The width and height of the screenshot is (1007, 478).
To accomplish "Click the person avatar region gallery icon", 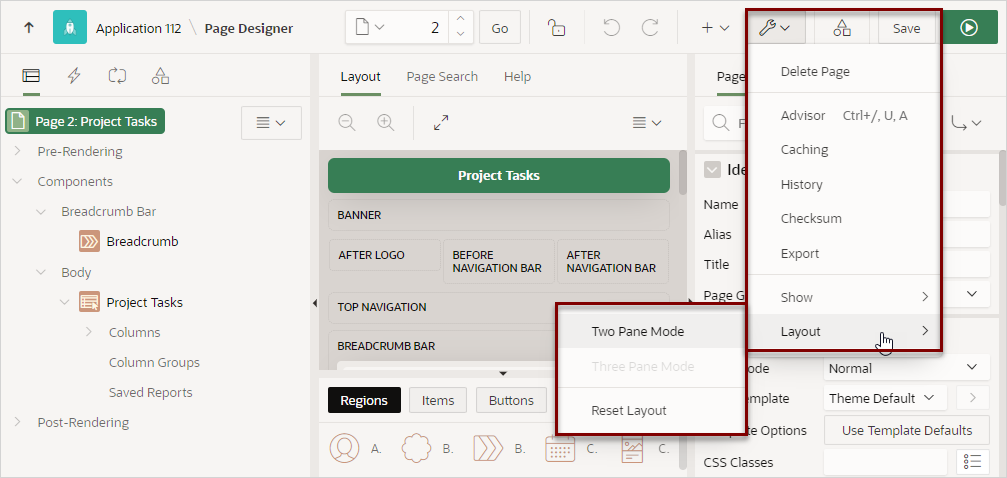I will (x=345, y=448).
